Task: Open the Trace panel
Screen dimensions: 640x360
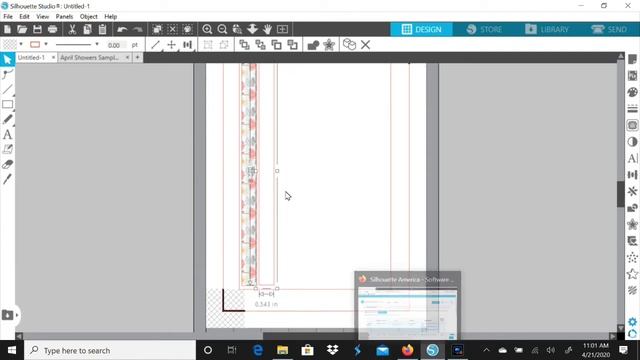Action: pos(632,125)
